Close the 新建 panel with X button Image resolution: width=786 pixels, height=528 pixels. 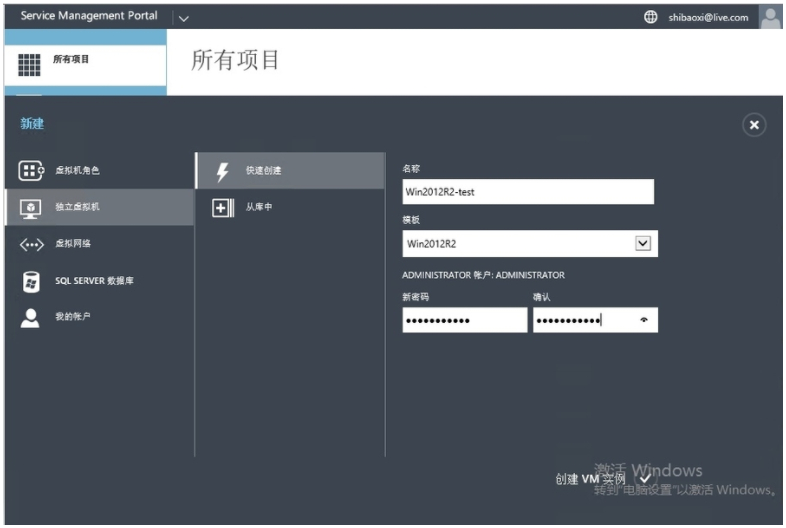[754, 125]
